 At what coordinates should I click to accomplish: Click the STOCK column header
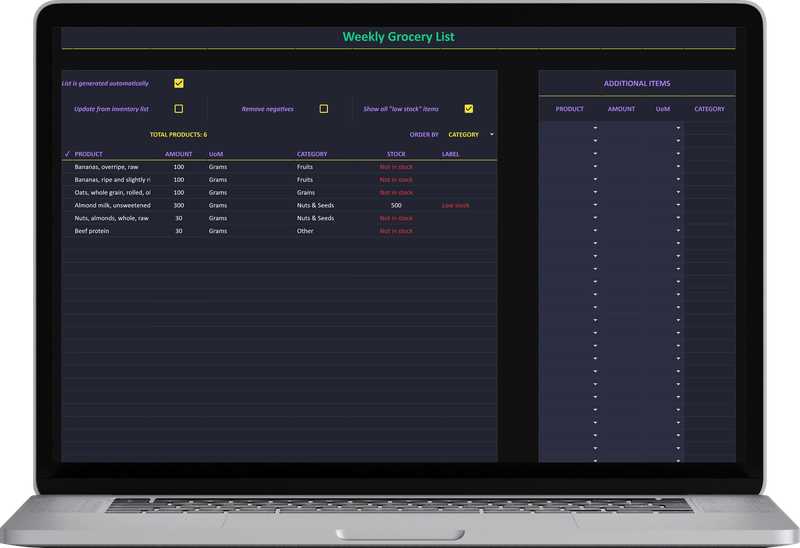point(396,154)
